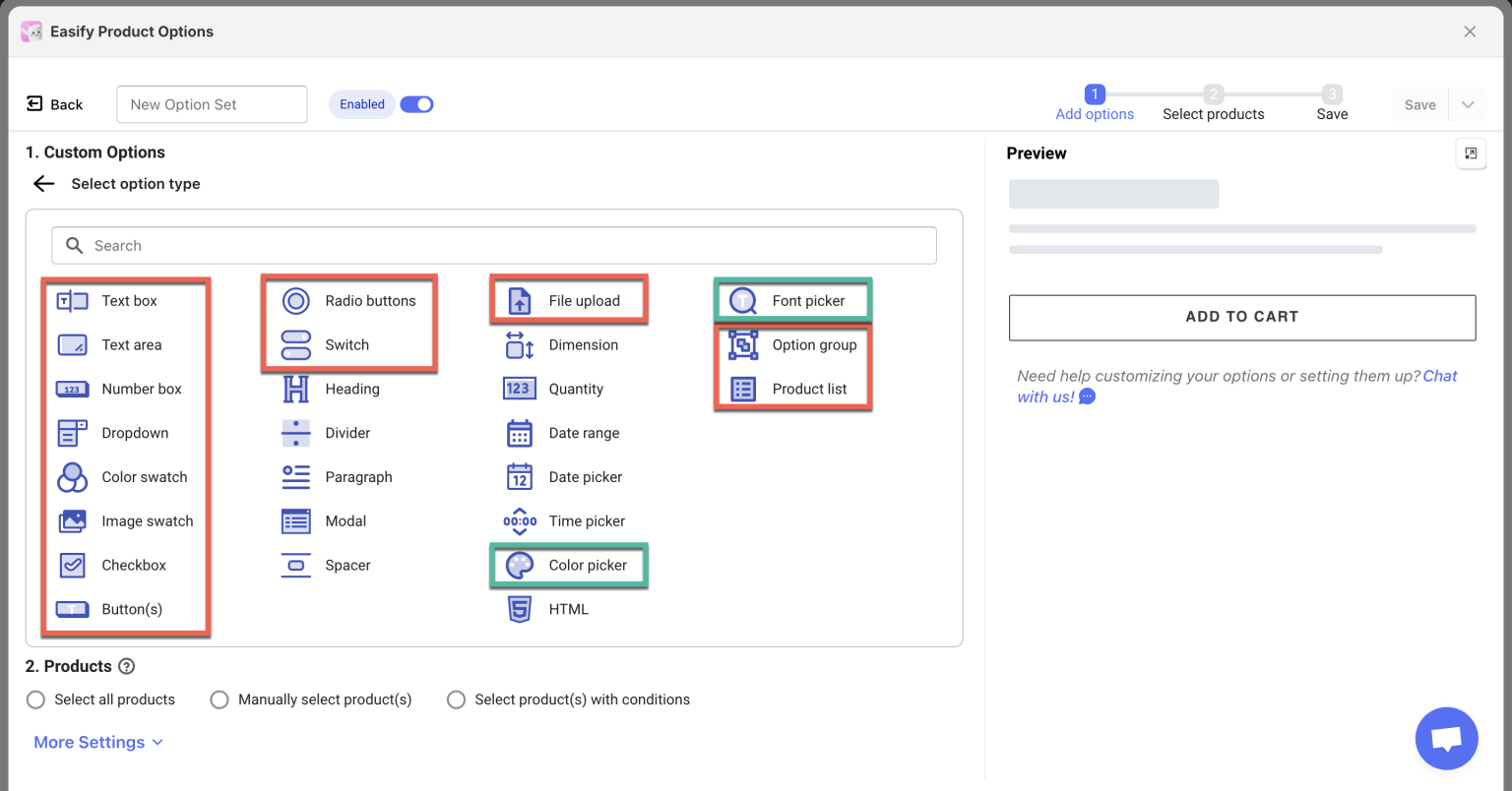1512x791 pixels.
Task: Choose the Color swatch option icon
Action: [73, 477]
